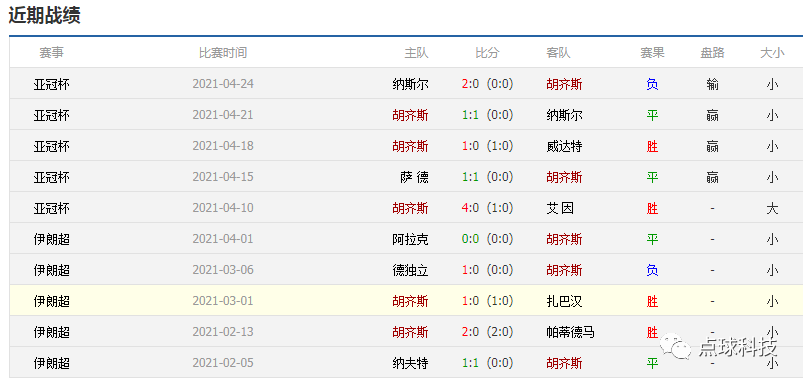Click 胡齐斯 in the 2021-04-24 row
The image size is (803, 382).
tap(564, 84)
